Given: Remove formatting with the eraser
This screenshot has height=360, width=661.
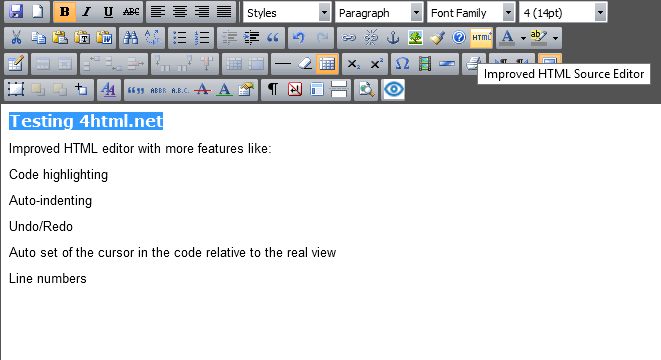Looking at the screenshot, I should coord(305,64).
